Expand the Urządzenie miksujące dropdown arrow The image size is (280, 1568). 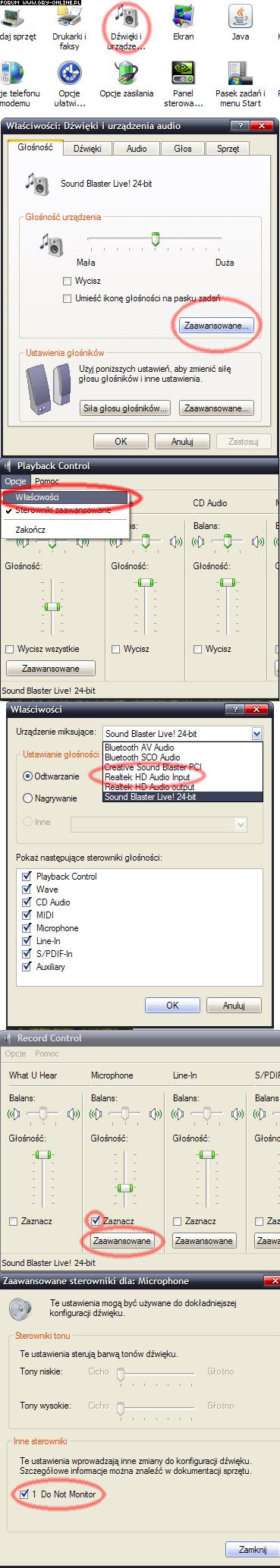(x=256, y=734)
